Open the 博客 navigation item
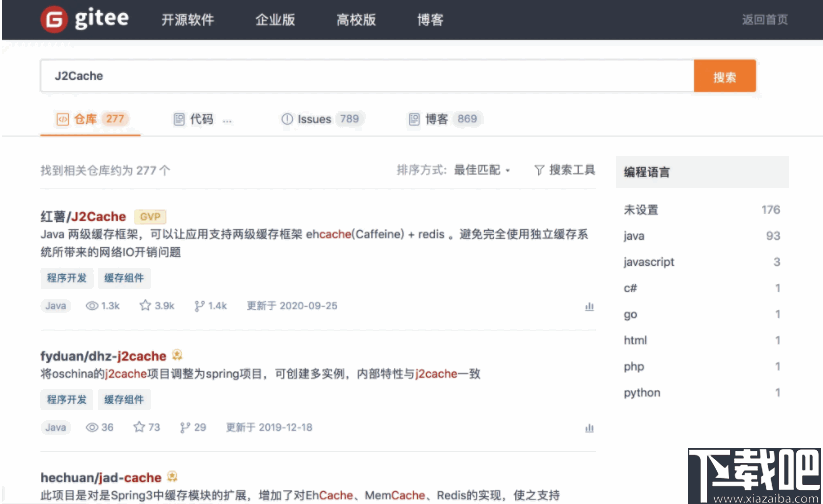Screen dimensions: 823x504 (430, 20)
